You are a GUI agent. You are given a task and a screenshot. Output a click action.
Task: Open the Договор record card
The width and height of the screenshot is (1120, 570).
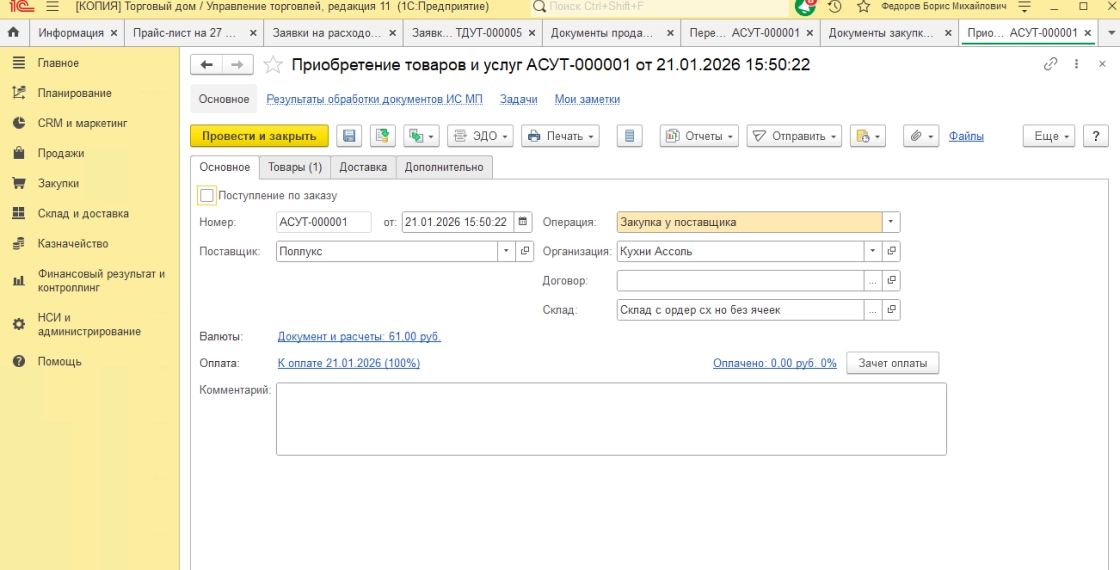pyautogui.click(x=891, y=281)
